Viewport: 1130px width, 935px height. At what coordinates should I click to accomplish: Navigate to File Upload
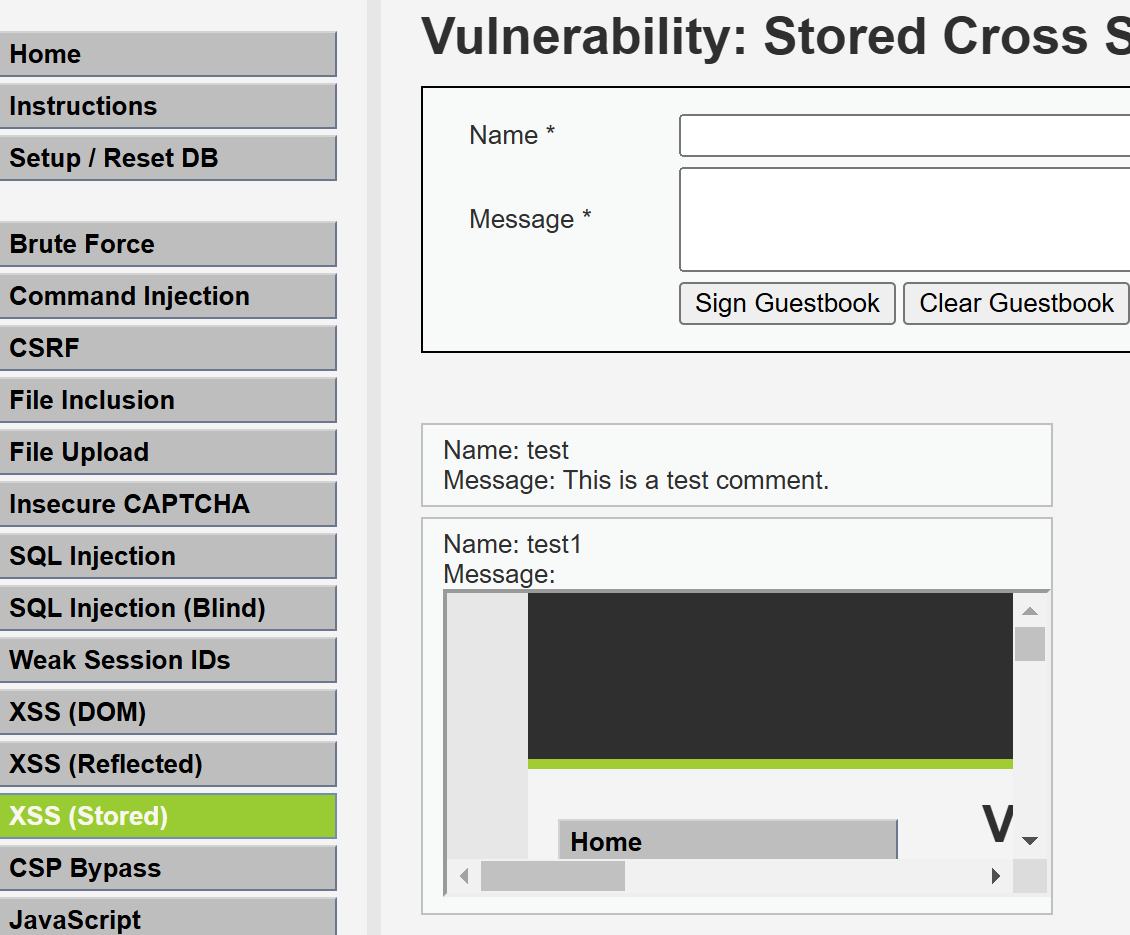click(168, 452)
